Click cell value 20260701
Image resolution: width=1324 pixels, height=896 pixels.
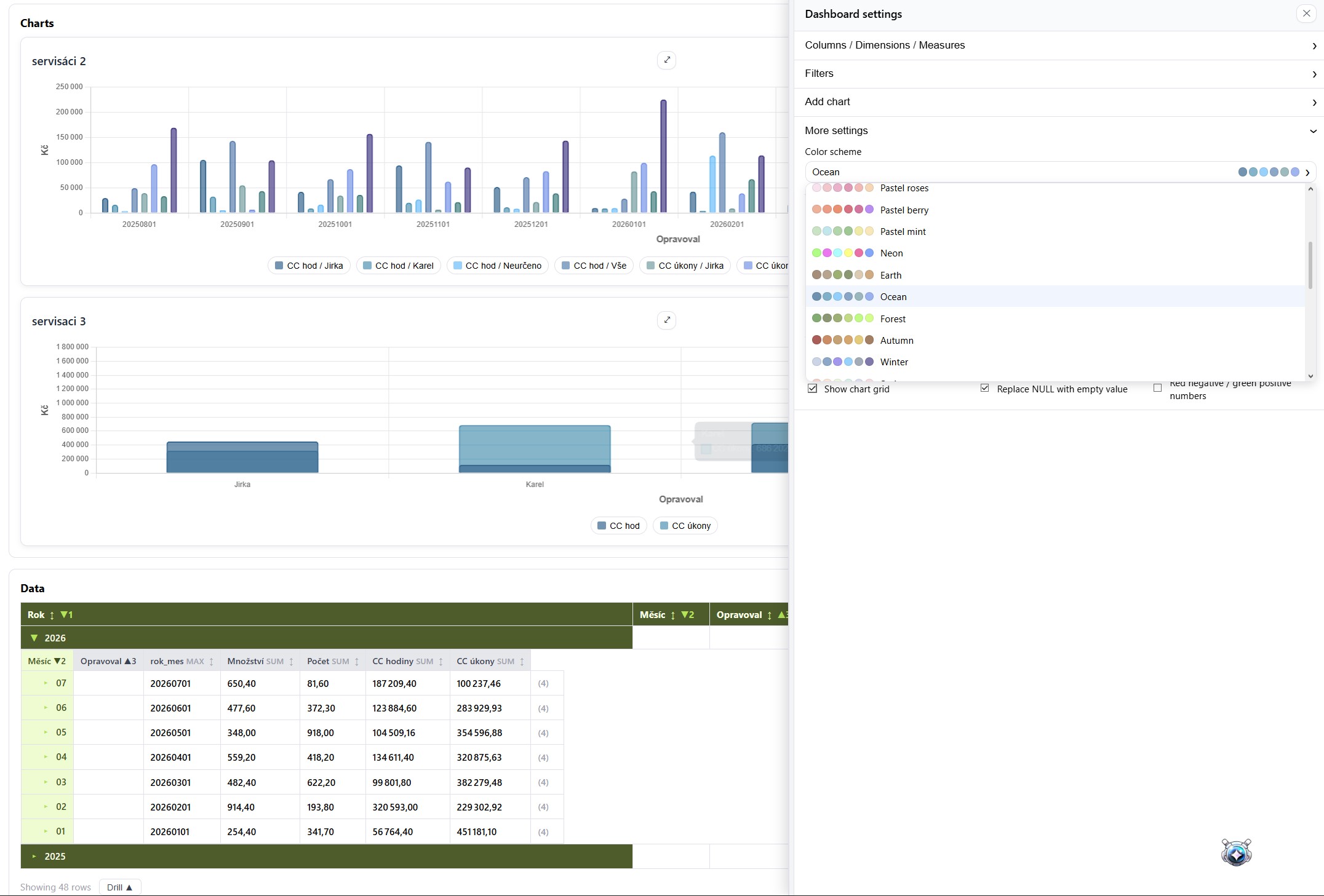170,684
